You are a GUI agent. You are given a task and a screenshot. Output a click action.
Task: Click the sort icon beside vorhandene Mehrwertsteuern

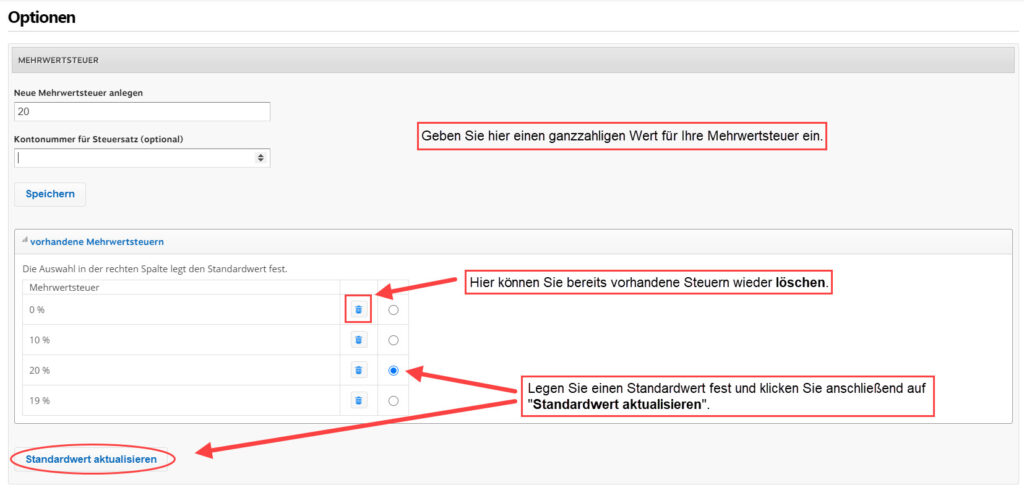(25, 241)
